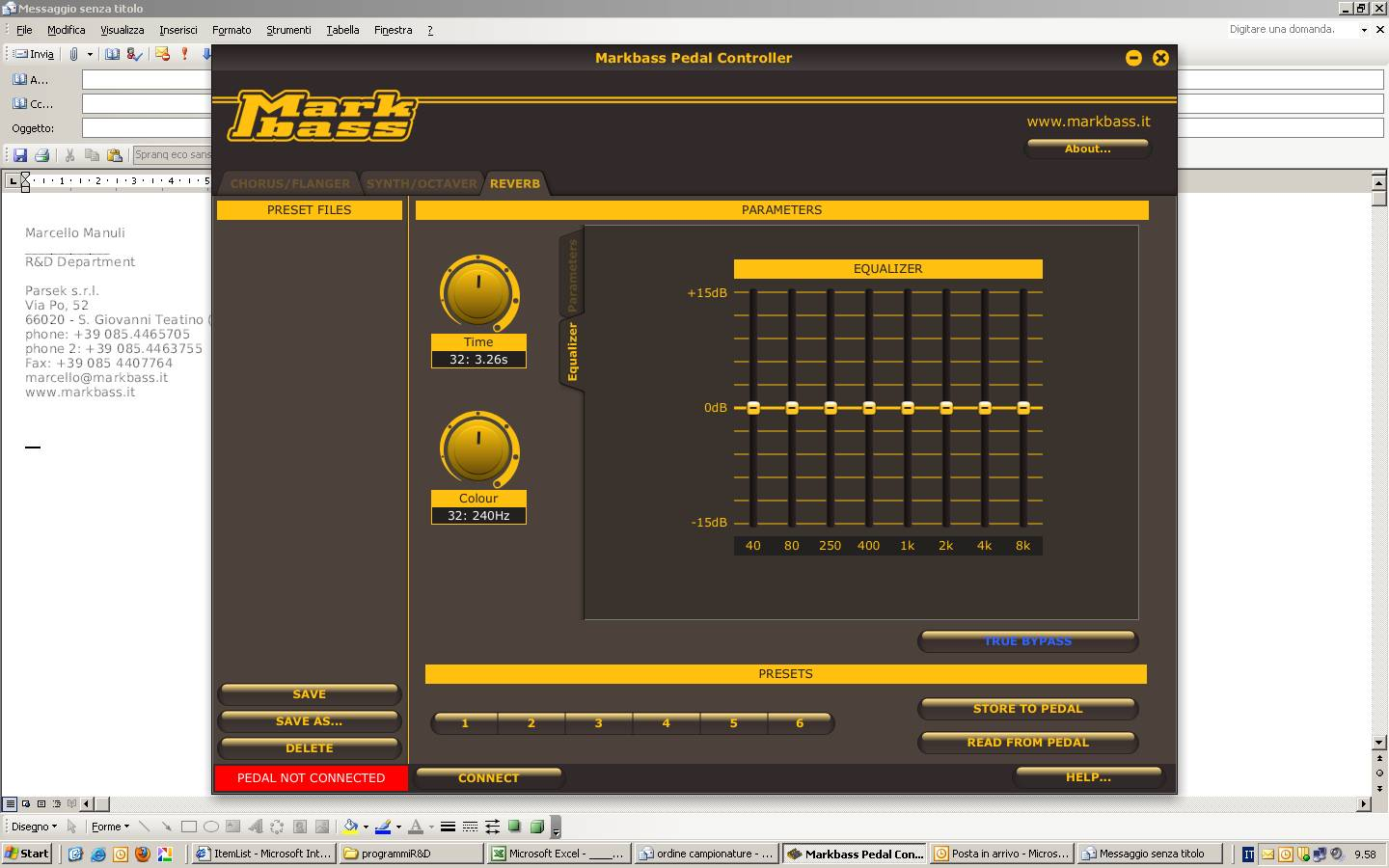Select the rectangle drawing tool

(189, 827)
